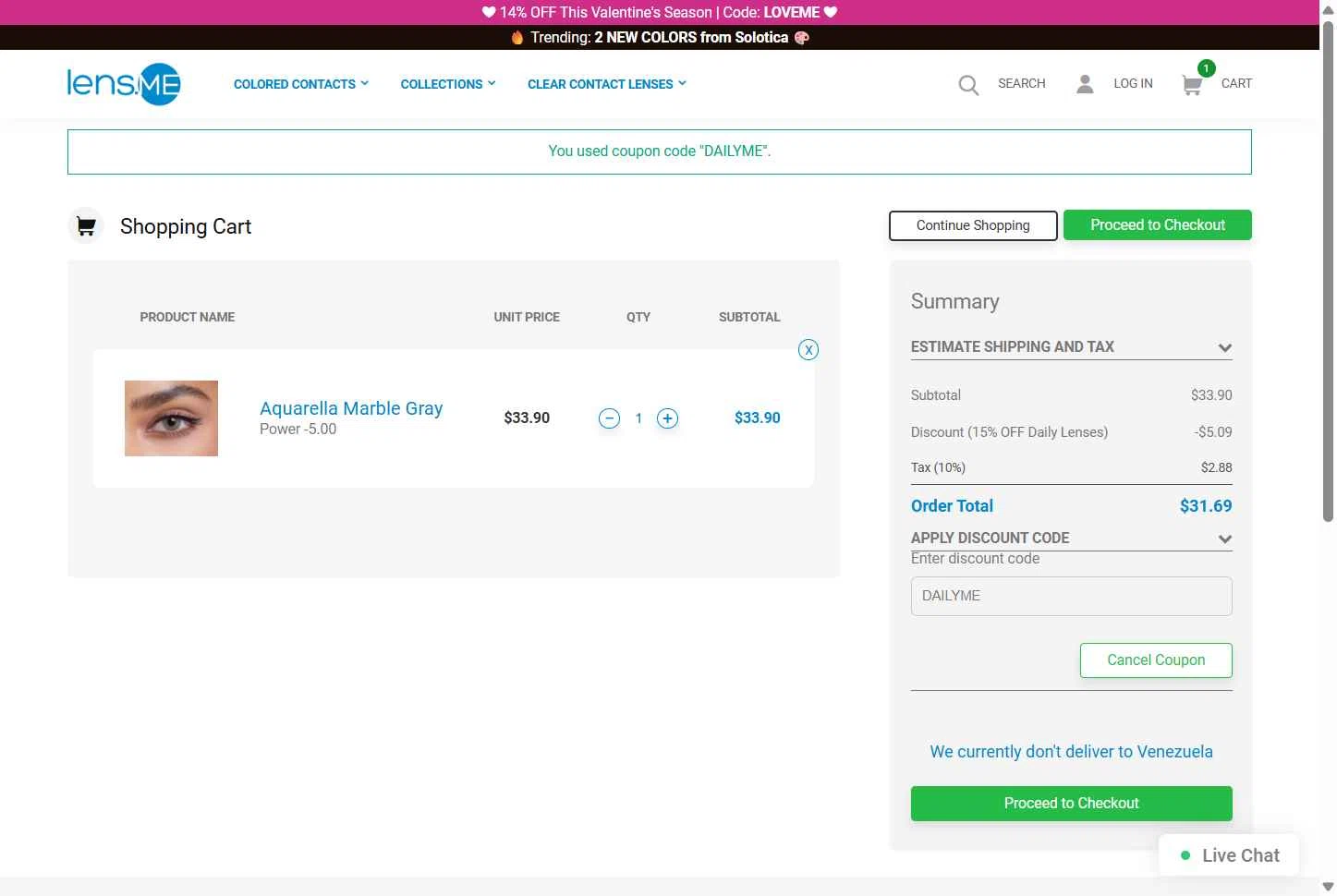The height and width of the screenshot is (896, 1337).
Task: Click the Shopping Cart heading icon
Action: click(86, 226)
